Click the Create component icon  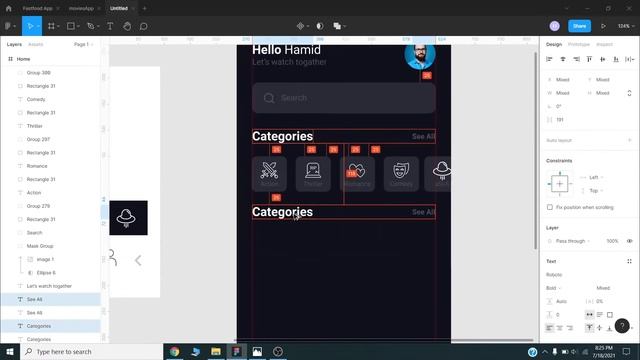coord(300,26)
